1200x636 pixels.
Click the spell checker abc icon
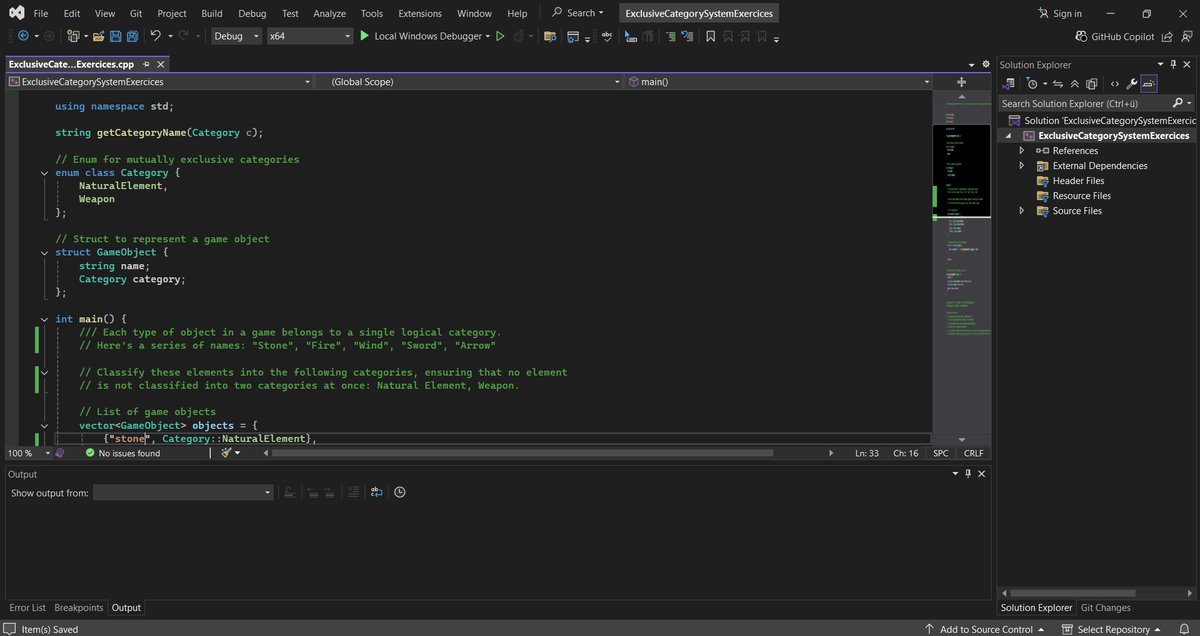pyautogui.click(x=606, y=36)
